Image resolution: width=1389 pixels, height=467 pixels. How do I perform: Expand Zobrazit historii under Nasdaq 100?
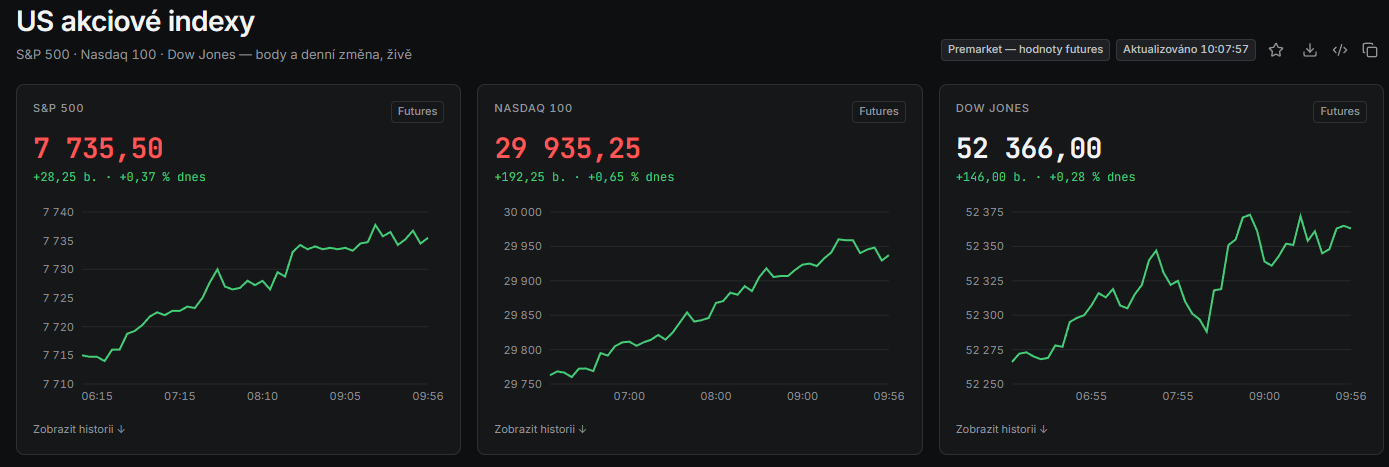pos(540,429)
